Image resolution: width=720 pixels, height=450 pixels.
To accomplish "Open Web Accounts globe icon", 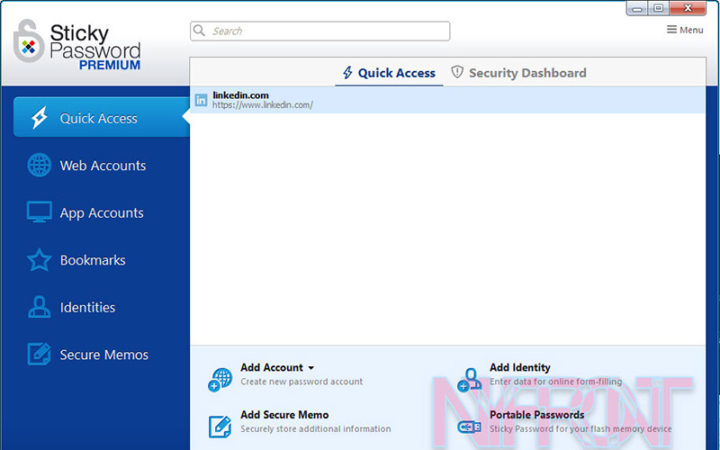I will point(39,165).
